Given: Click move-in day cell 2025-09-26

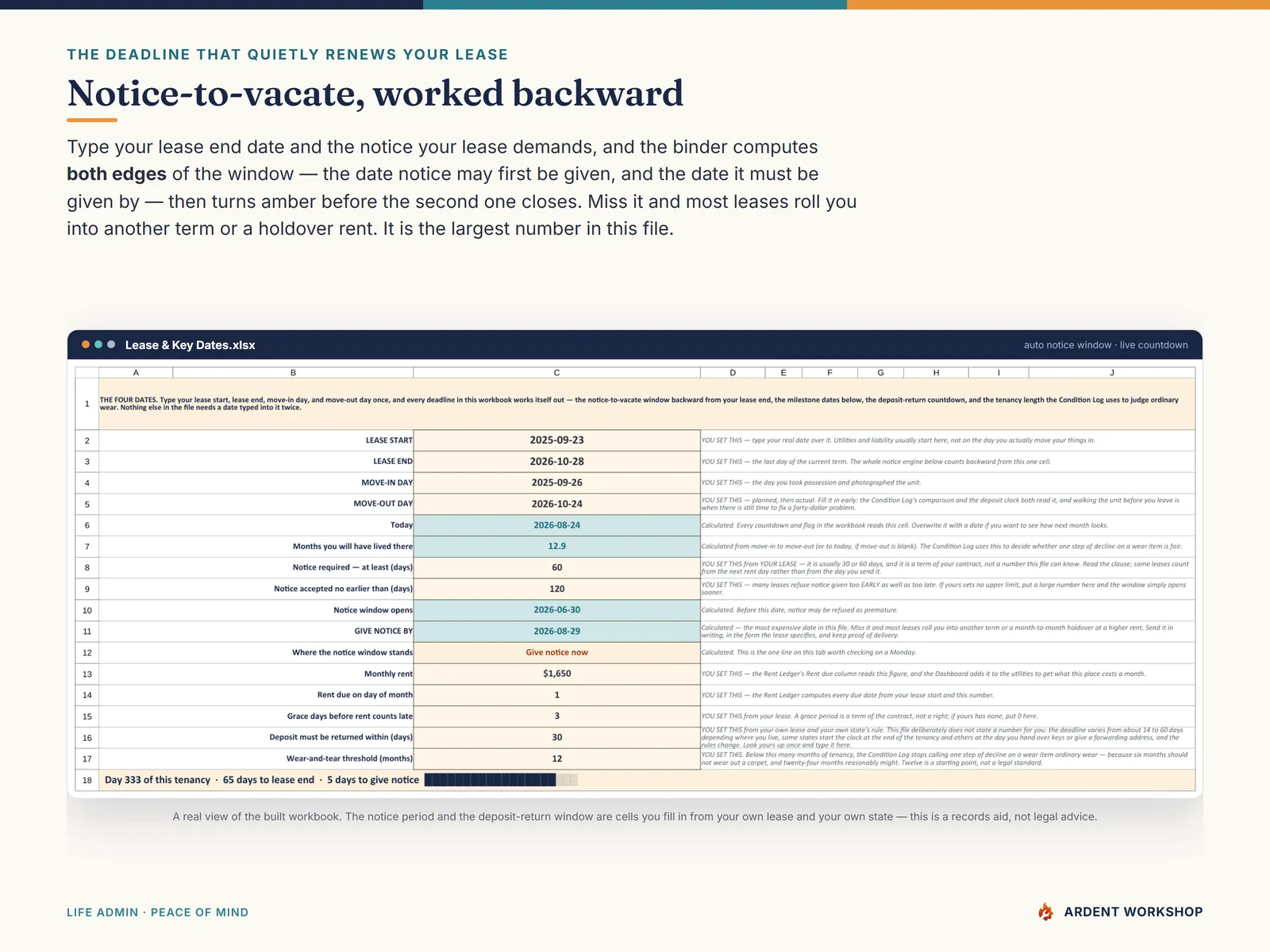Looking at the screenshot, I should (x=556, y=483).
